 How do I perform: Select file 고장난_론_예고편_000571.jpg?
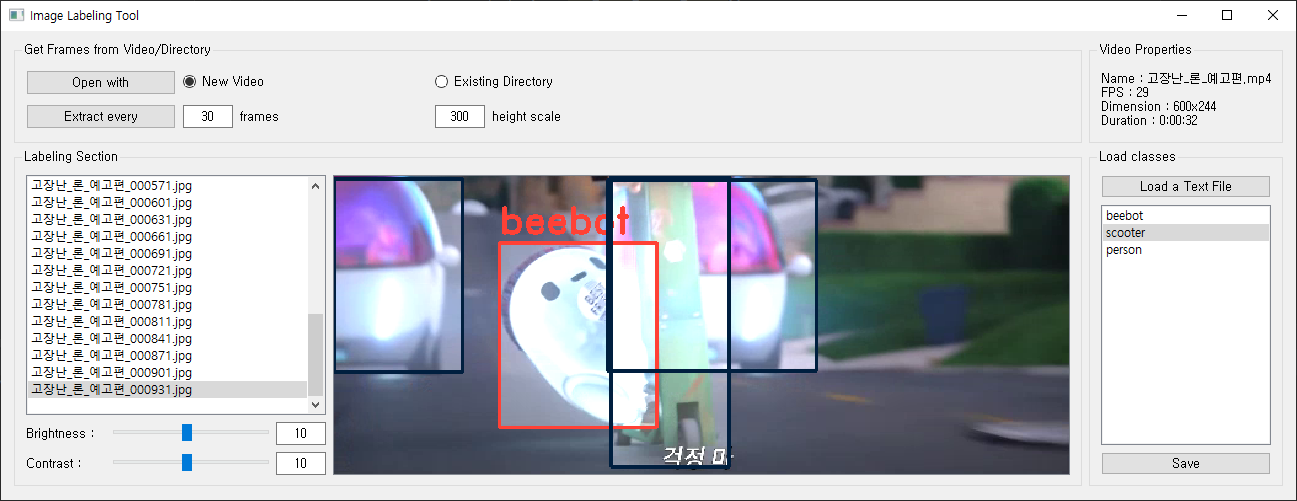coord(167,185)
